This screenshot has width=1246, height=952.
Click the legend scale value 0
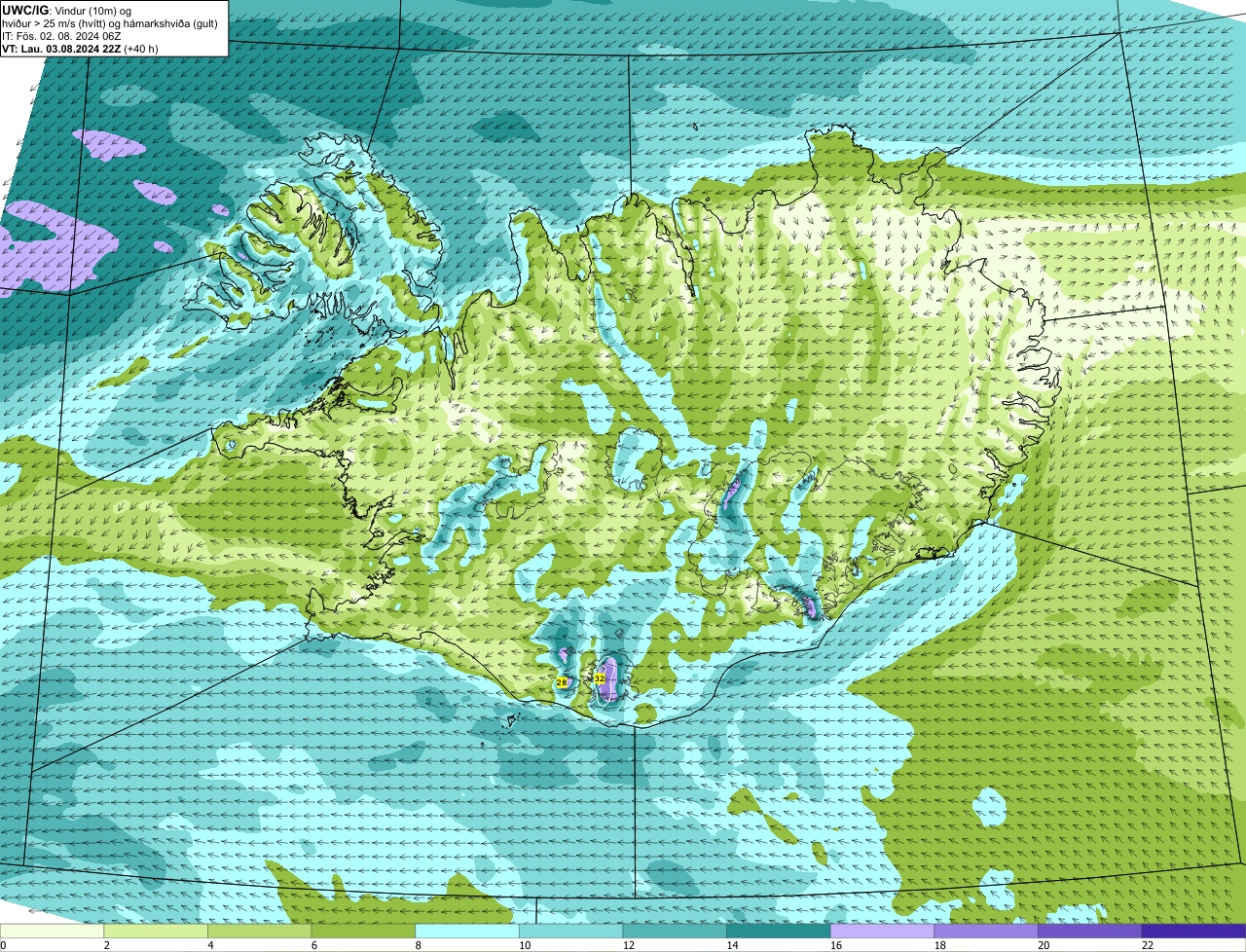point(3,945)
